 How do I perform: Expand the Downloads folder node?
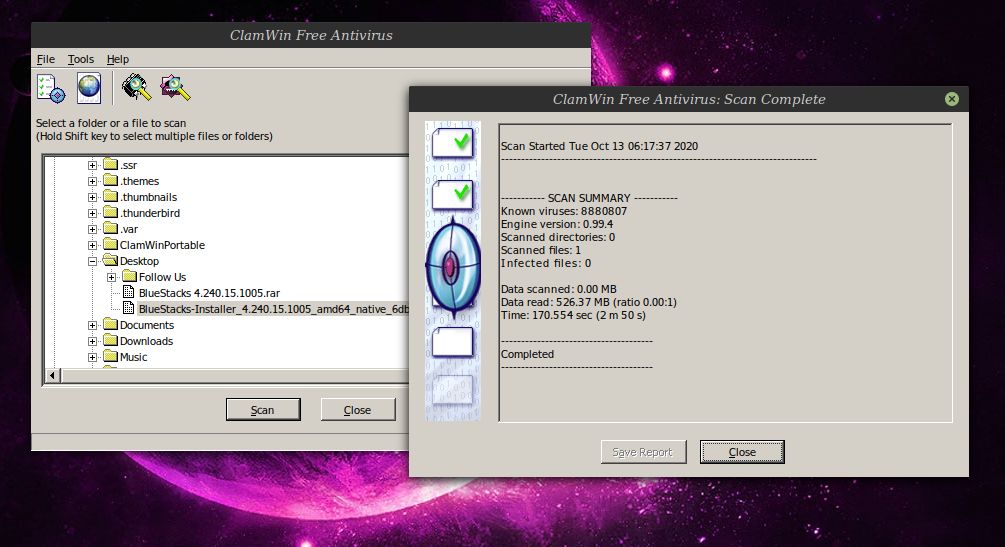92,341
